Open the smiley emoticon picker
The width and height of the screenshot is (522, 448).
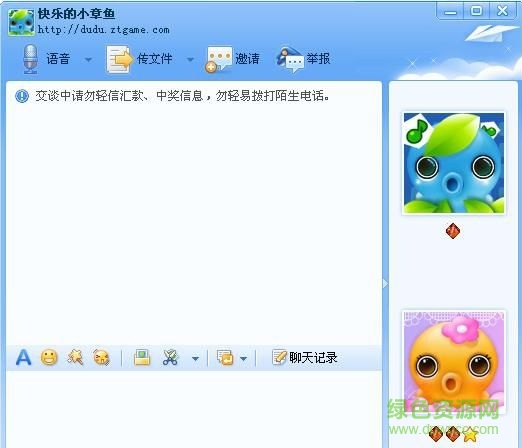(x=49, y=358)
